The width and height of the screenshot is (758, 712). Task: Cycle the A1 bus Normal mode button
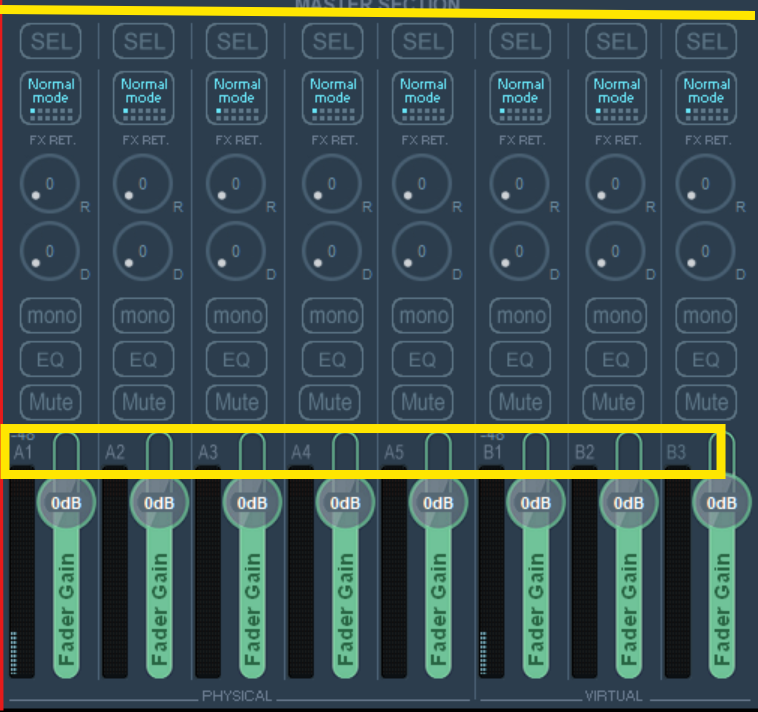(x=51, y=92)
